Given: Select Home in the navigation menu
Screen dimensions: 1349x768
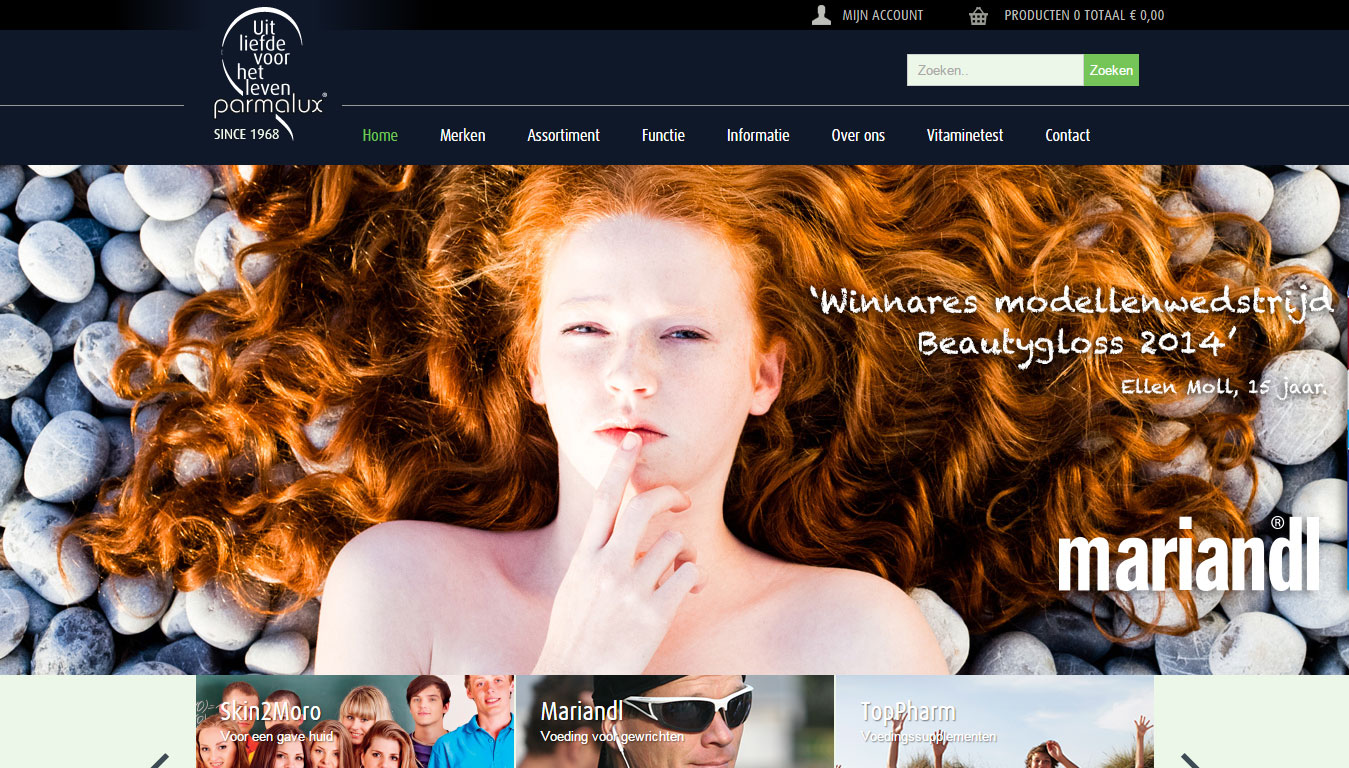Looking at the screenshot, I should click(x=380, y=135).
